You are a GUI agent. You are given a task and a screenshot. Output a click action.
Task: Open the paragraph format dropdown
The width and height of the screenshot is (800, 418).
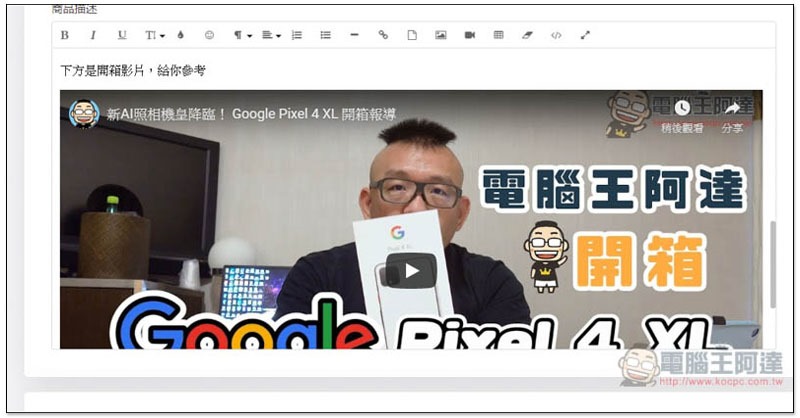243,35
